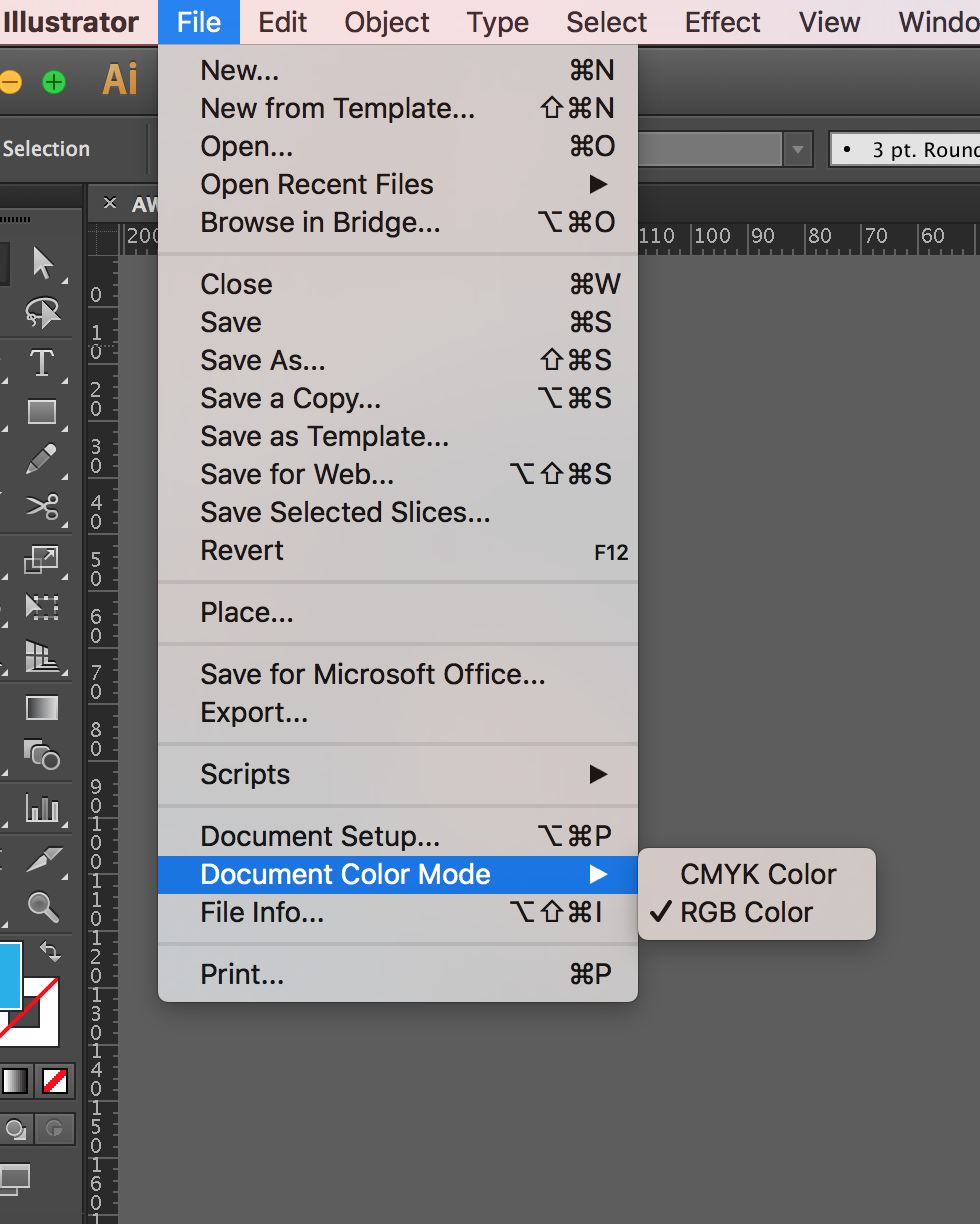Screen dimensions: 980x1224
Task: Choose Save in File menu
Action: 398,322
